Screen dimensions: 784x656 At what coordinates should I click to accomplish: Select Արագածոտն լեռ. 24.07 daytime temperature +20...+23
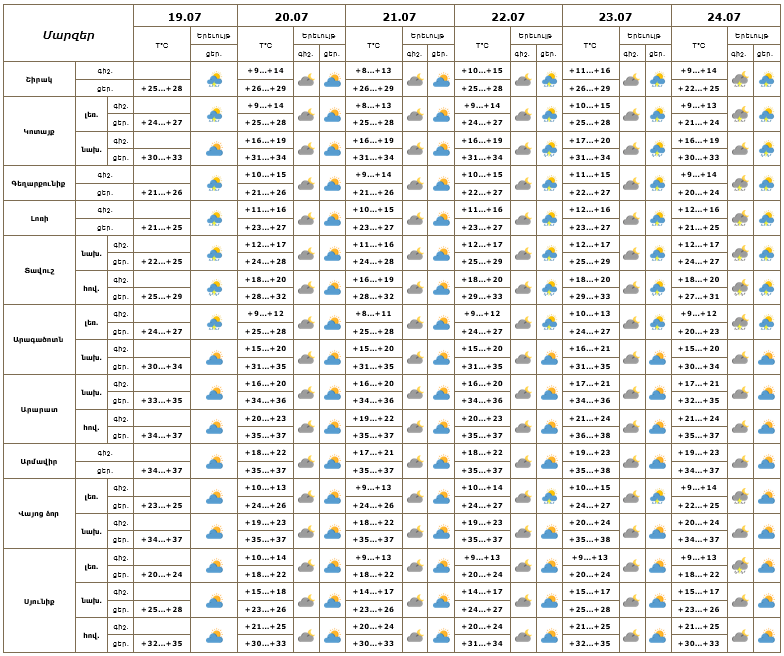698,332
